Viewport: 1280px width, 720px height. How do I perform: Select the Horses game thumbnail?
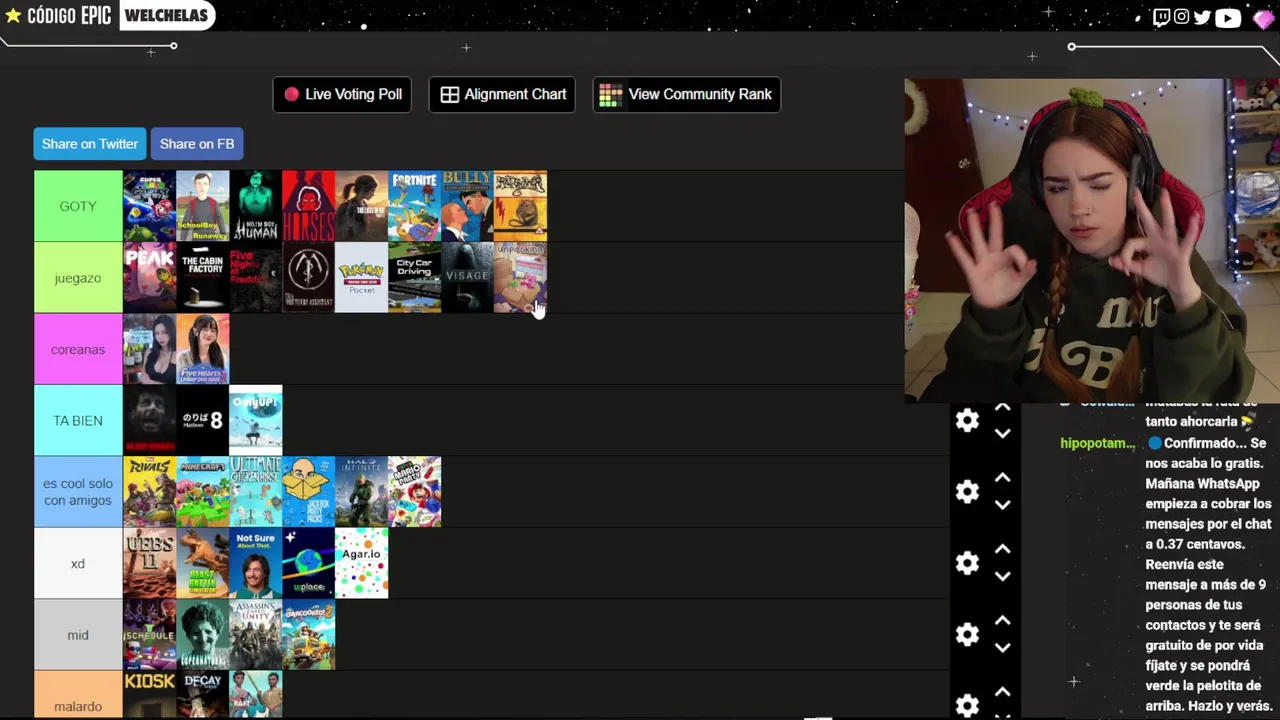pyautogui.click(x=308, y=206)
